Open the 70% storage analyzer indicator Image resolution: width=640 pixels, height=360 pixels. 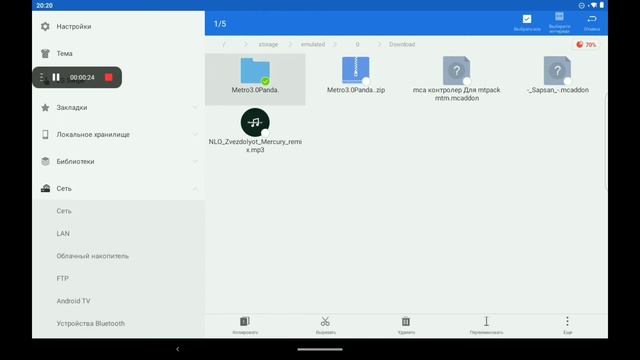coord(586,44)
